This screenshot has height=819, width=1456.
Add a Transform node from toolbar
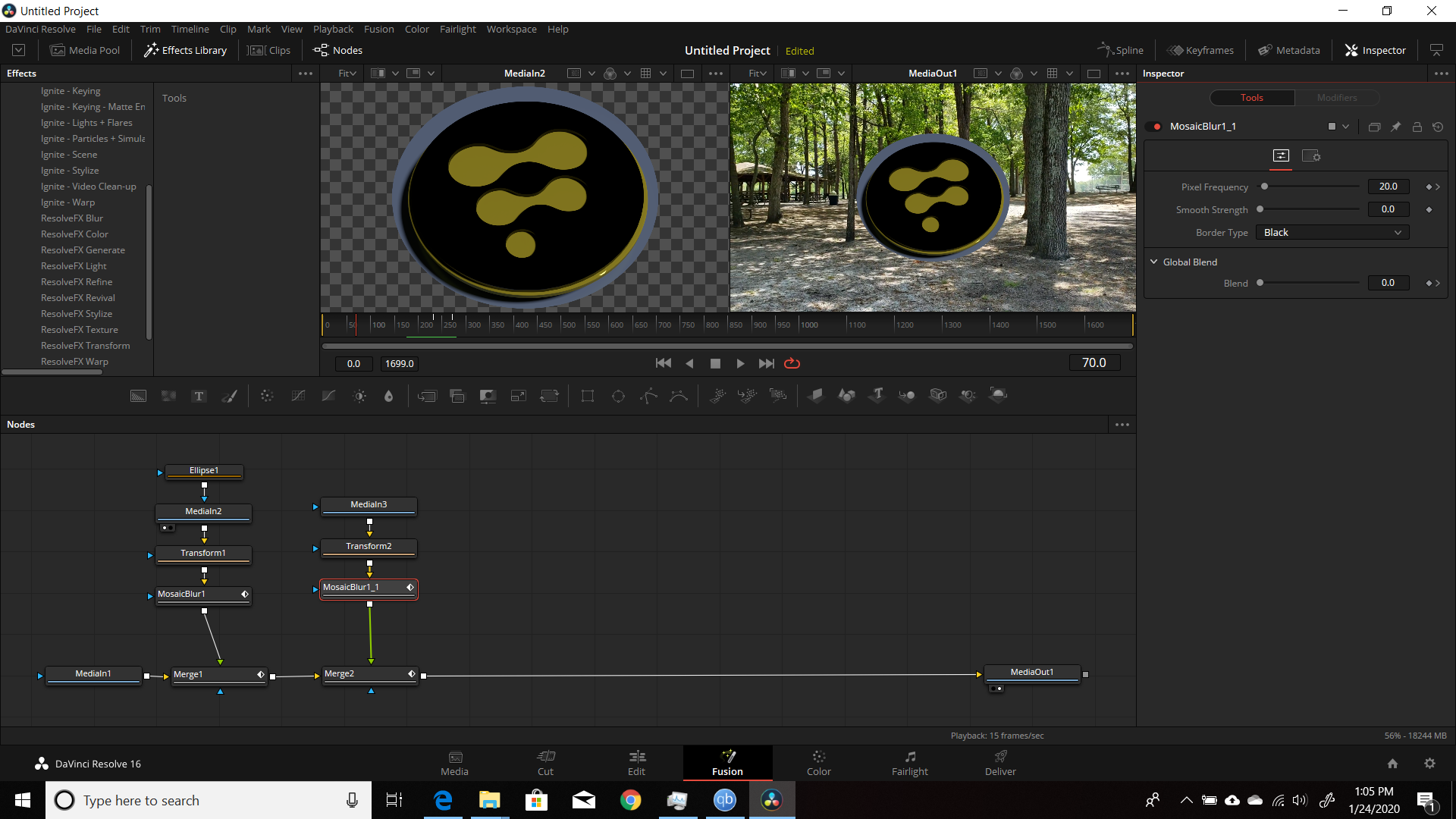point(549,396)
